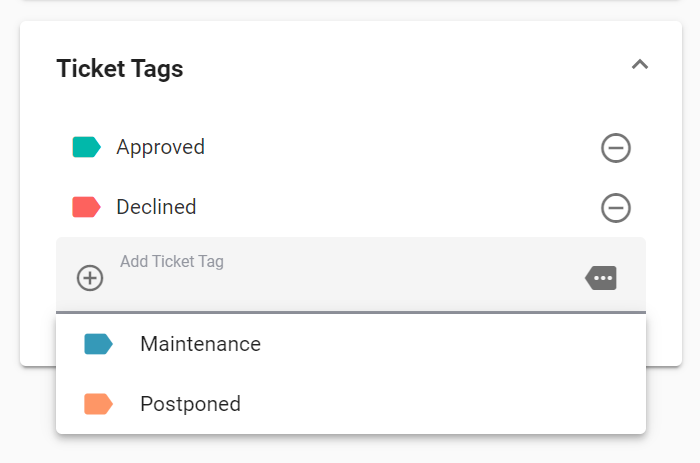Screen dimensions: 700x463
Task: Click the orange Postponed tag icon
Action: [x=99, y=404]
